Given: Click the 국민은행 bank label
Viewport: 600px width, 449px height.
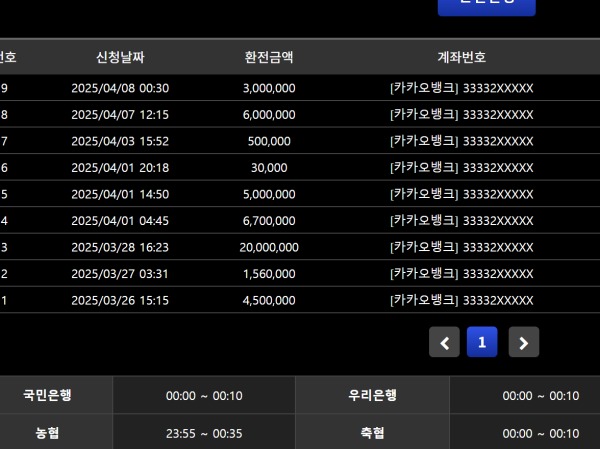Looking at the screenshot, I should click(x=47, y=395).
